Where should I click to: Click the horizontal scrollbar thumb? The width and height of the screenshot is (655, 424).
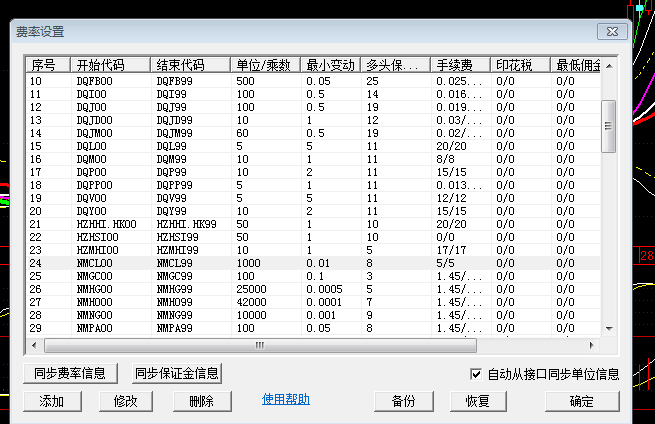pyautogui.click(x=260, y=345)
